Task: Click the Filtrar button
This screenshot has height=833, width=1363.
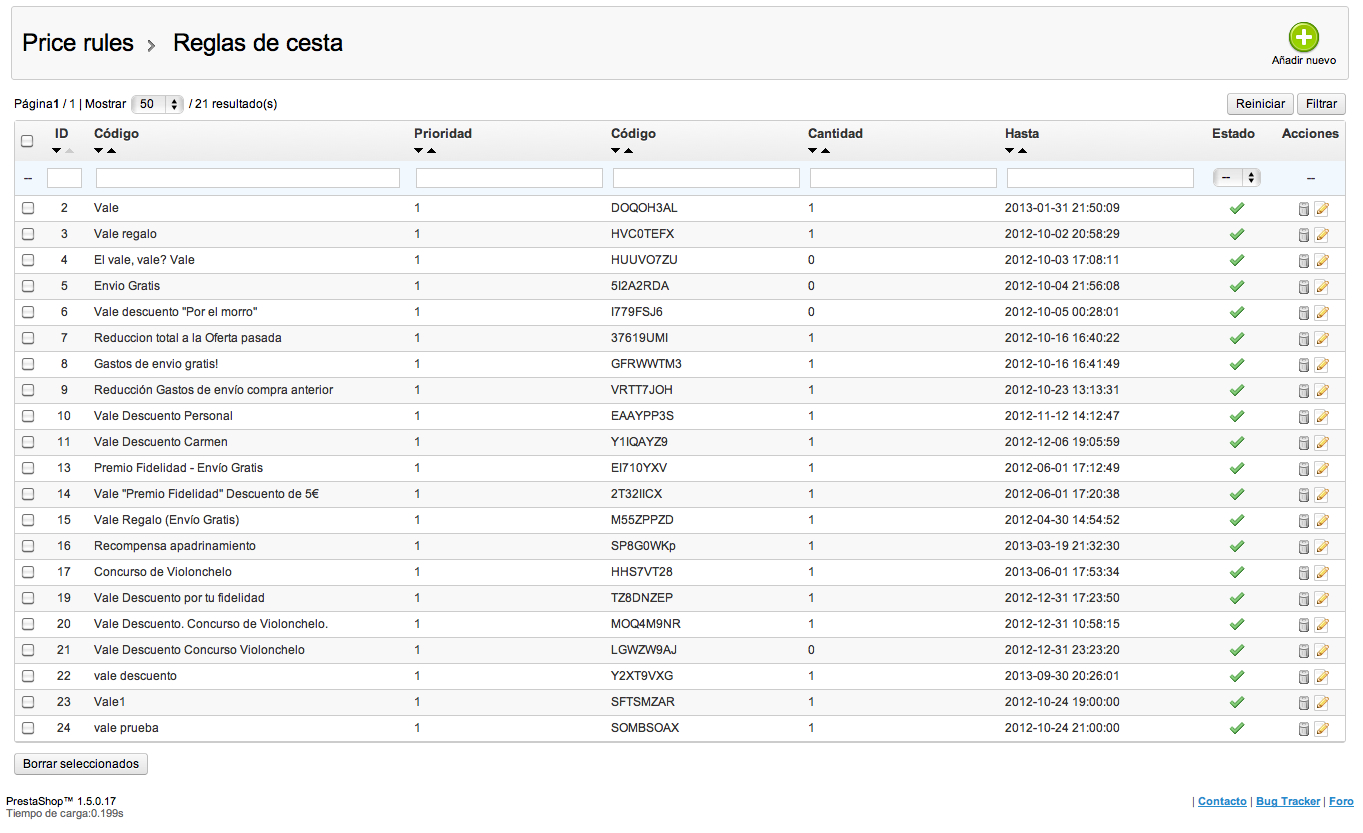Action: 1321,104
